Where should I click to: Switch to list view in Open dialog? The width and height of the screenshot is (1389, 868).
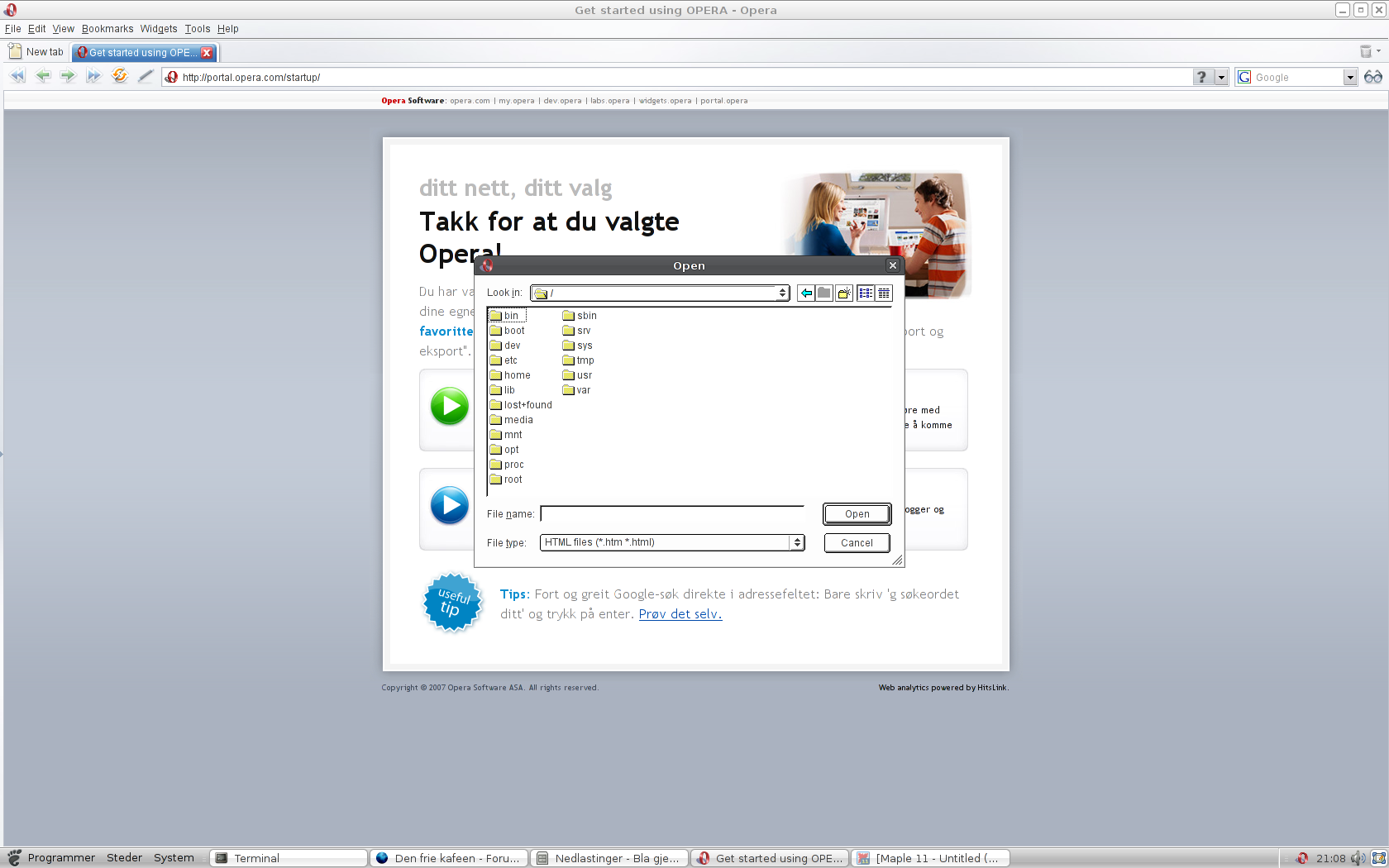pos(866,293)
